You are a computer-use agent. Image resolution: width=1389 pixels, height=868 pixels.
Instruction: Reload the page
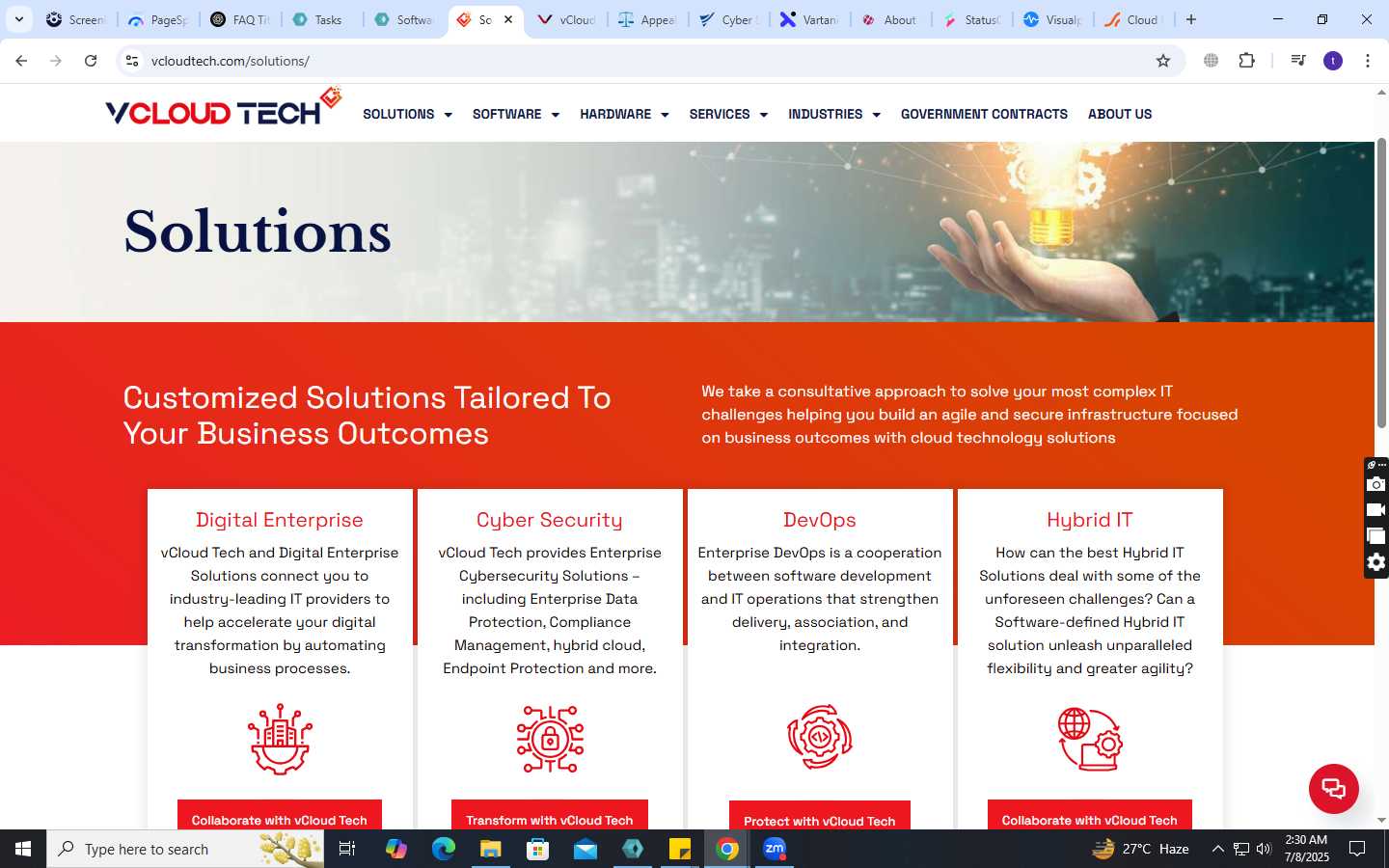click(x=91, y=61)
